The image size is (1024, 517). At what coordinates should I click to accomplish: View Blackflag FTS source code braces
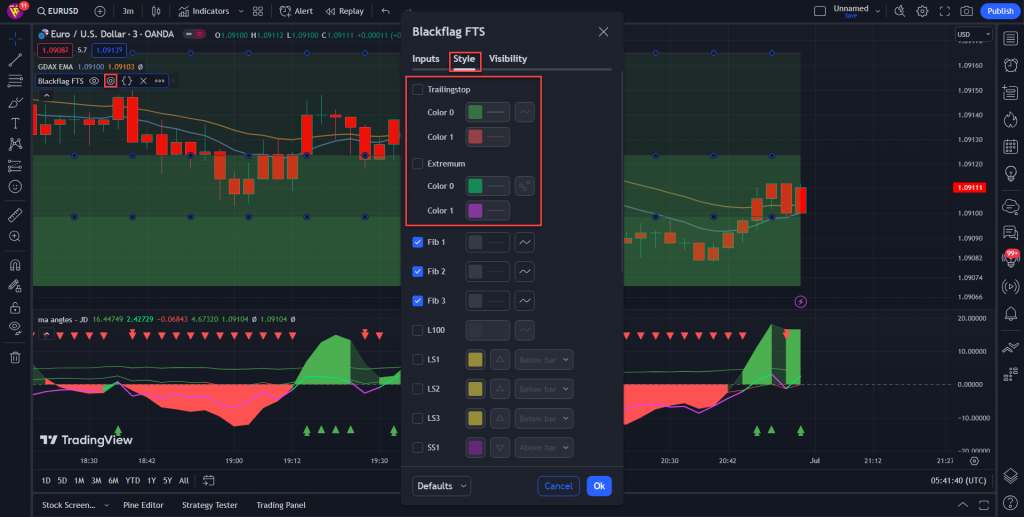127,81
